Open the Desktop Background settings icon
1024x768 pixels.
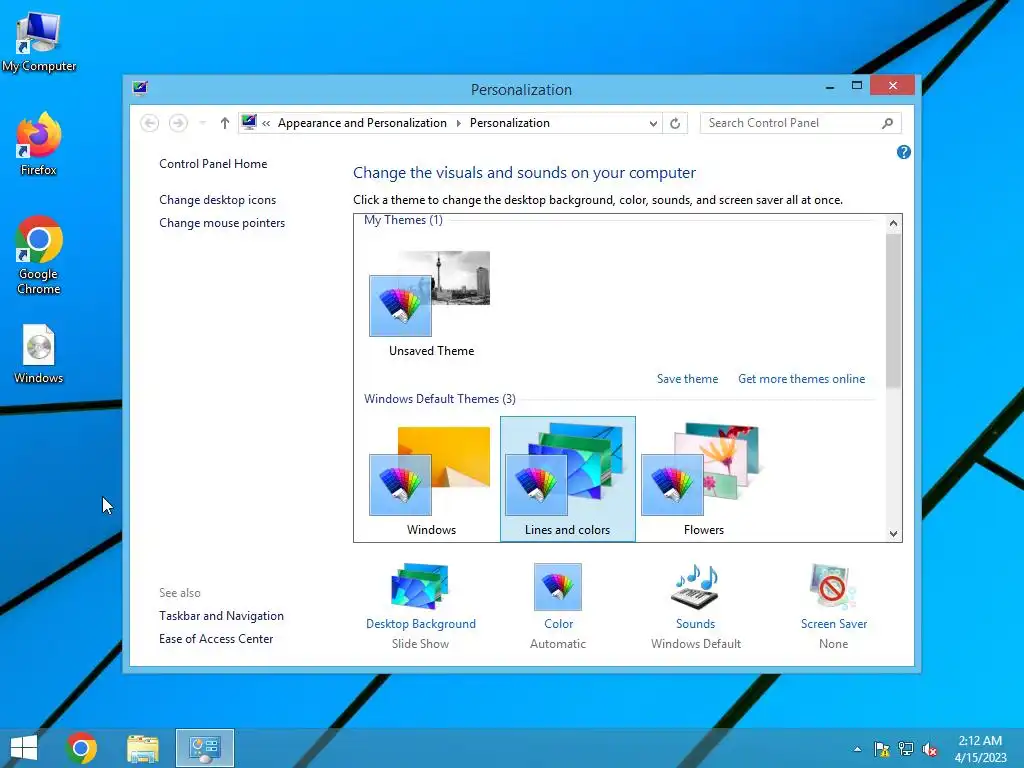pyautogui.click(x=420, y=586)
